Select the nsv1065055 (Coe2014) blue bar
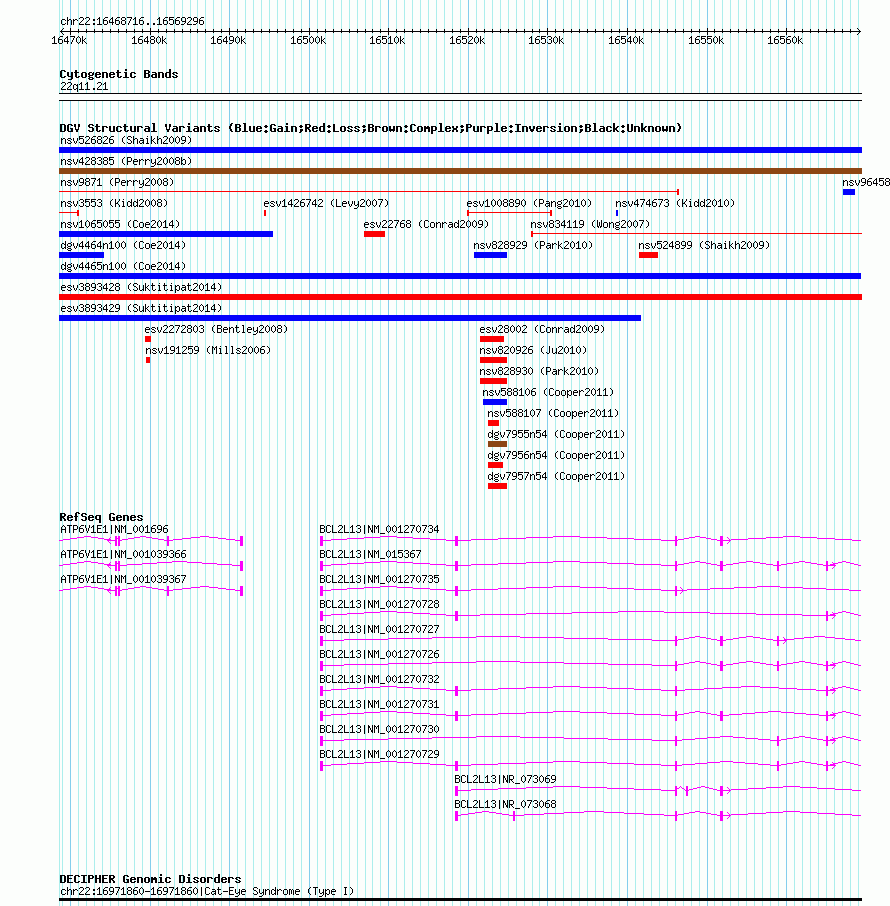The width and height of the screenshot is (890, 906). click(166, 234)
